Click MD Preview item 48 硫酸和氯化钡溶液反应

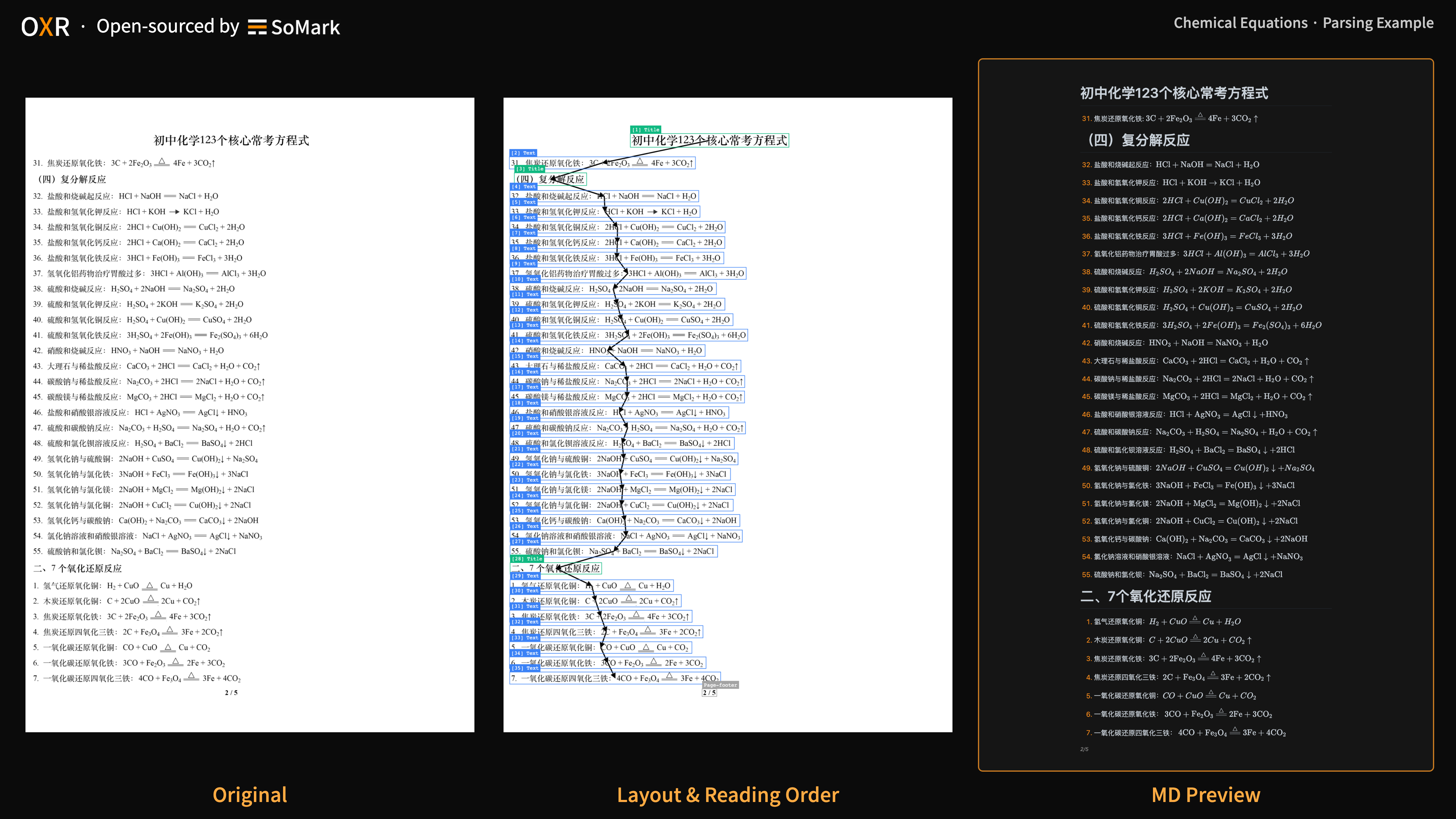(1188, 450)
